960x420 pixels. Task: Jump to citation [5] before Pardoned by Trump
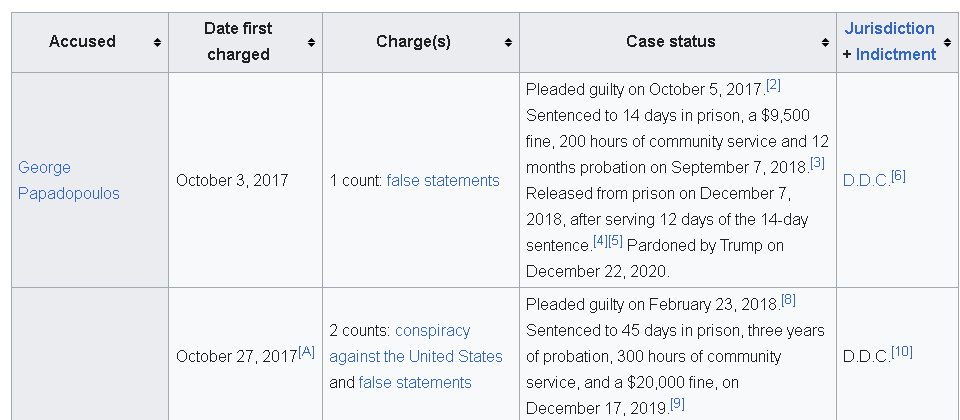(615, 241)
